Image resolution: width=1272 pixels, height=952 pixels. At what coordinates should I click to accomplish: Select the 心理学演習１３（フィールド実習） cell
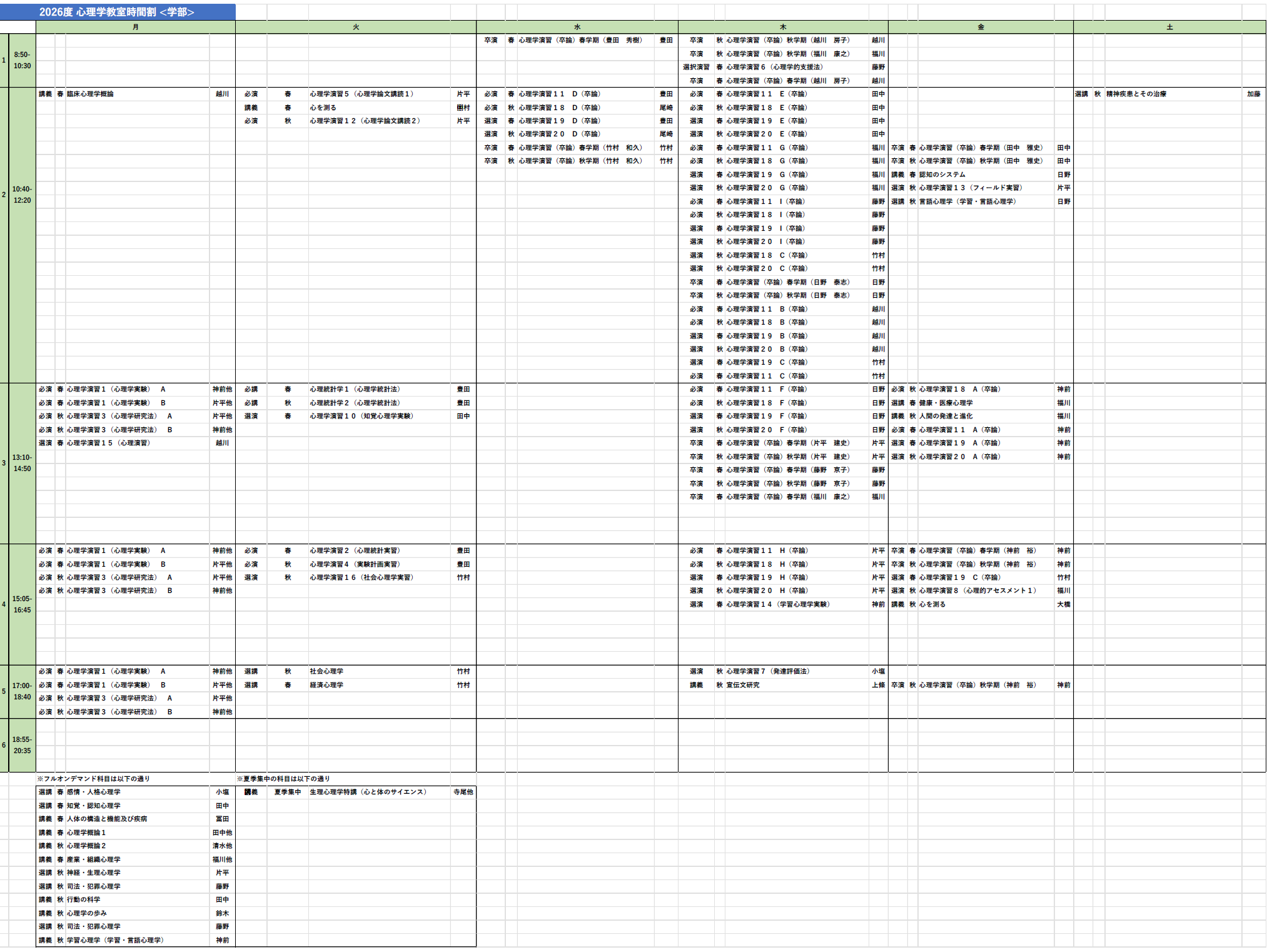coord(971,188)
